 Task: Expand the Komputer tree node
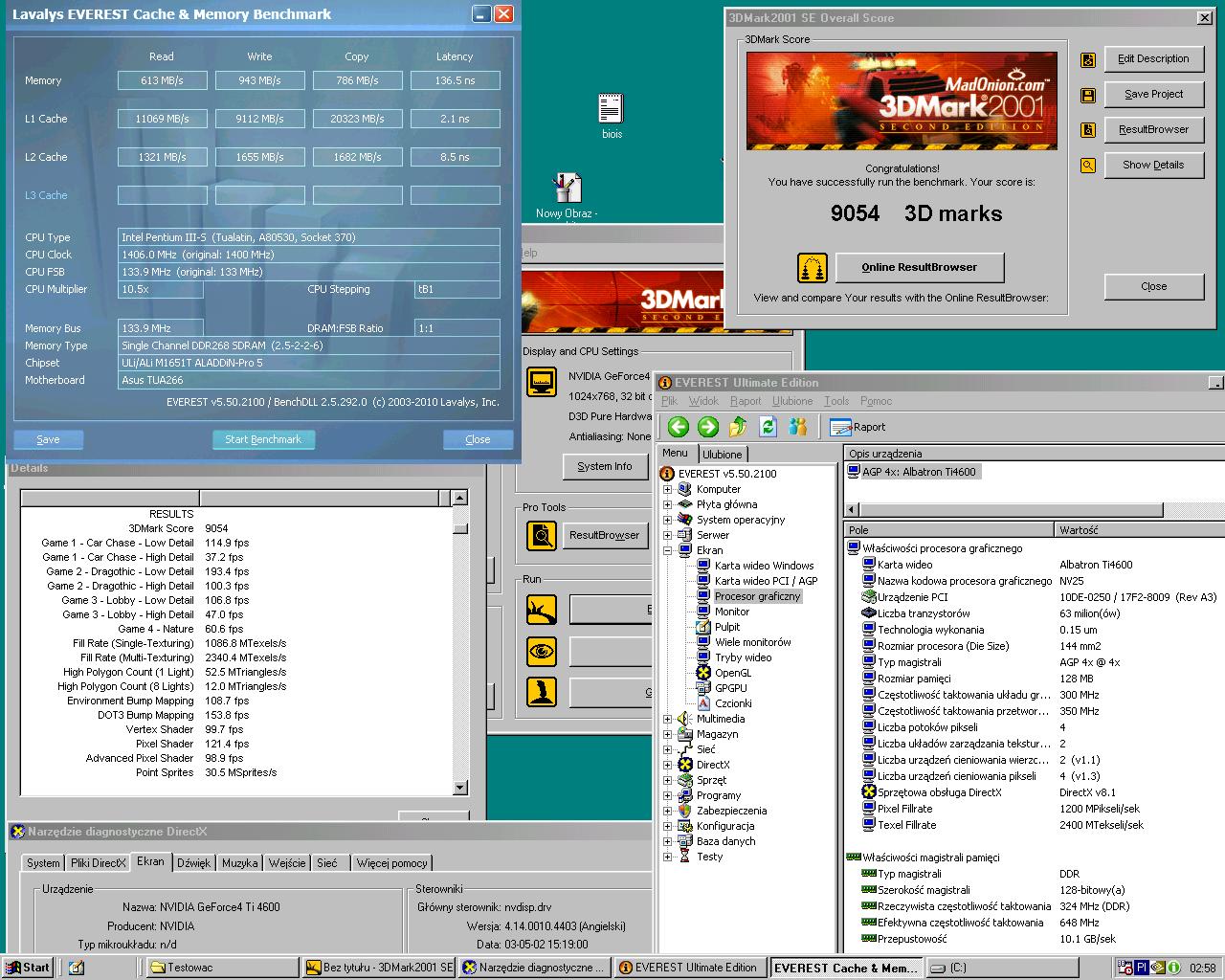[x=667, y=489]
